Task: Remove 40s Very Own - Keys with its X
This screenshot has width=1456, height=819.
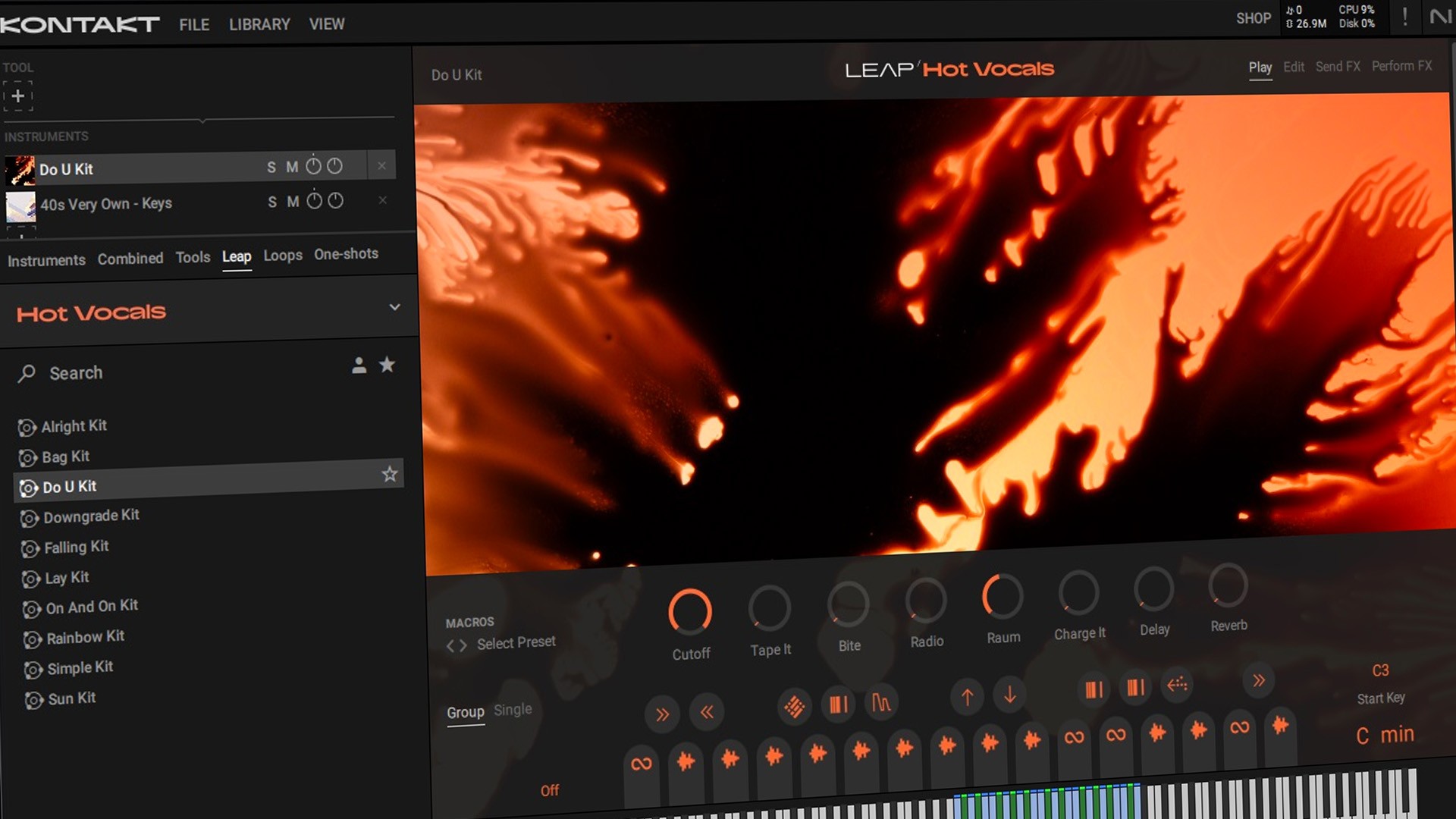Action: (x=382, y=200)
